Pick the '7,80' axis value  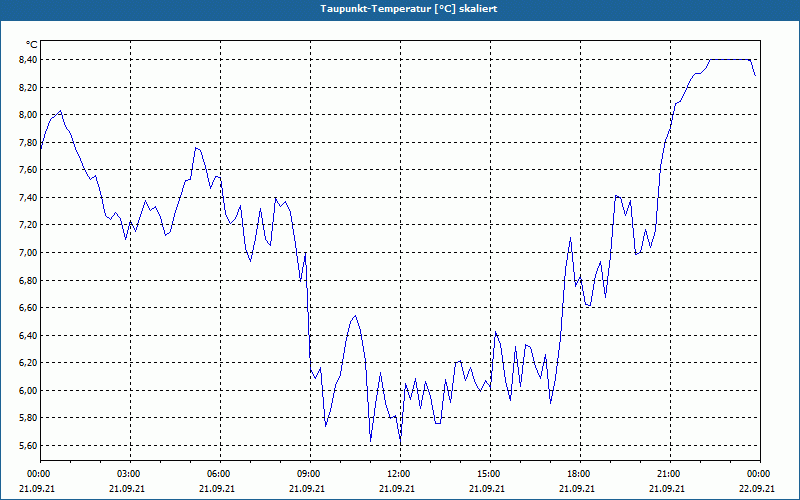[x=29, y=142]
